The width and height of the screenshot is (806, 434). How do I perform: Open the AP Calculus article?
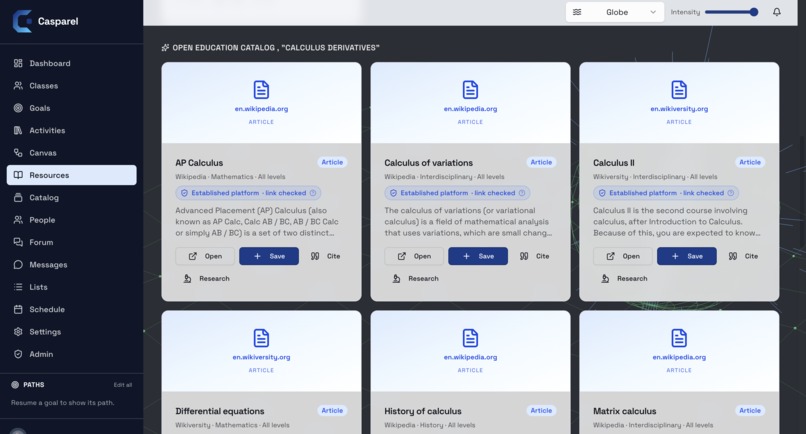pyautogui.click(x=205, y=256)
